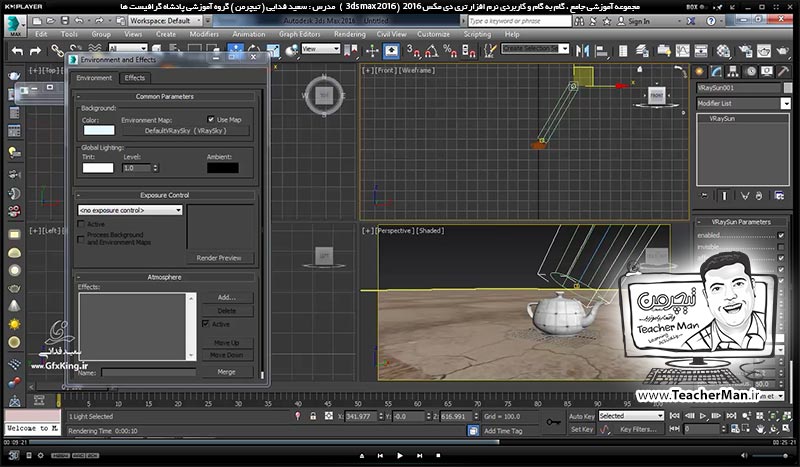Open Rendered Frame Window
This screenshot has height=467, width=800.
click(764, 50)
